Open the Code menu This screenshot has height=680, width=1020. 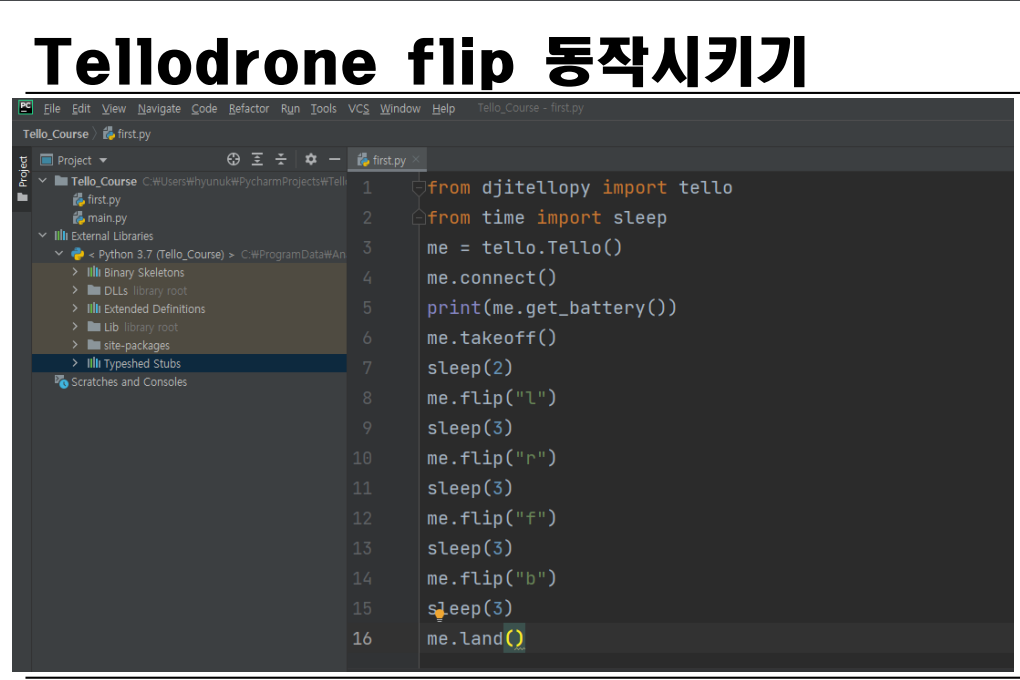pos(204,109)
